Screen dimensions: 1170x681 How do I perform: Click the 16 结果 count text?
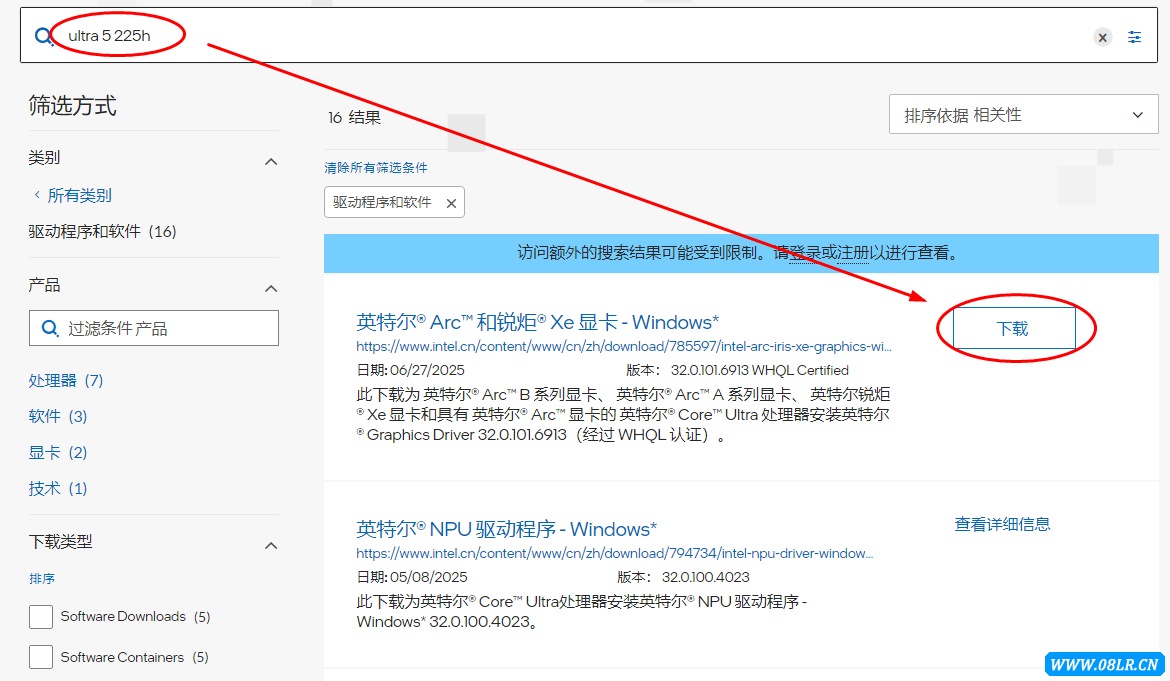354,118
